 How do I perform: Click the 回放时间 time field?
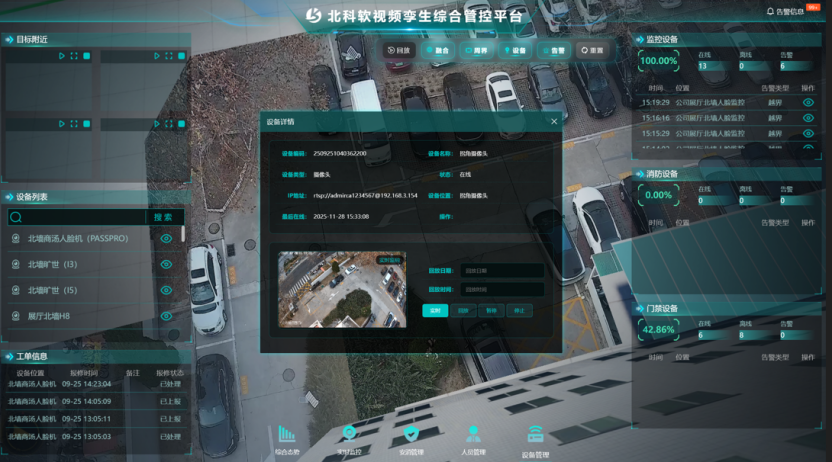(502, 290)
